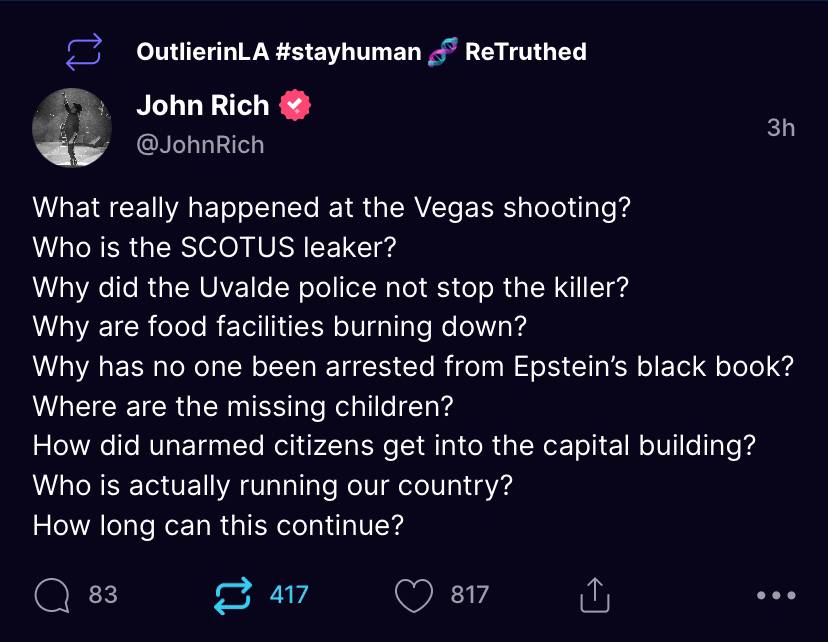Click the red verified badge
This screenshot has width=828, height=642.
coord(294,106)
